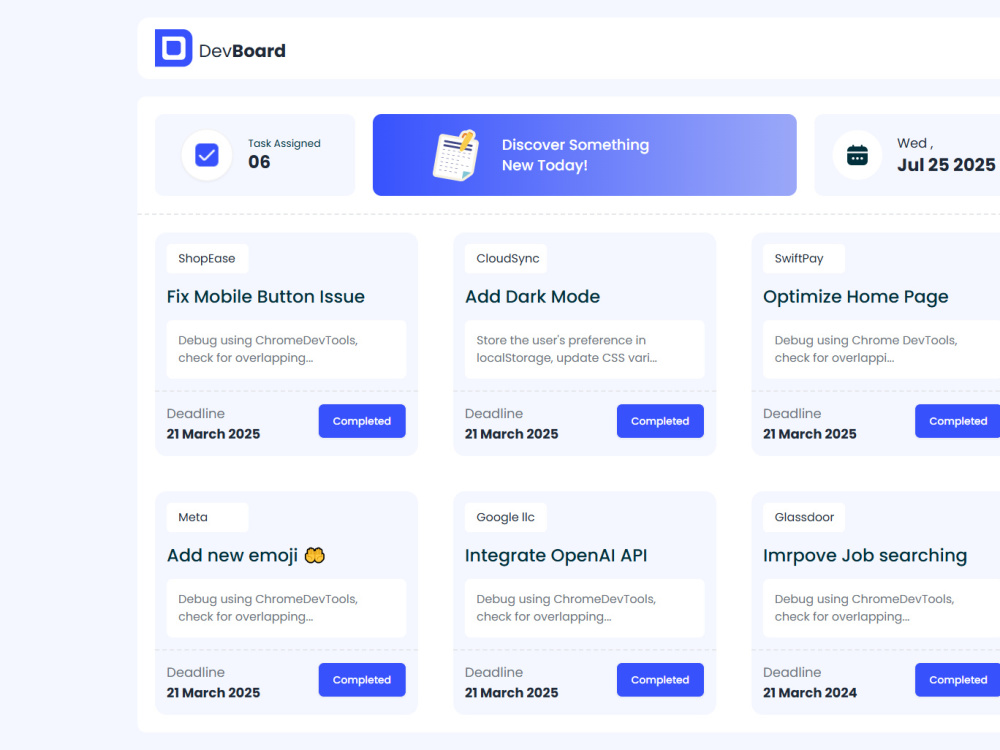The image size is (1000, 750).
Task: Click the Fix Mobile Button Issue description box
Action: point(286,349)
